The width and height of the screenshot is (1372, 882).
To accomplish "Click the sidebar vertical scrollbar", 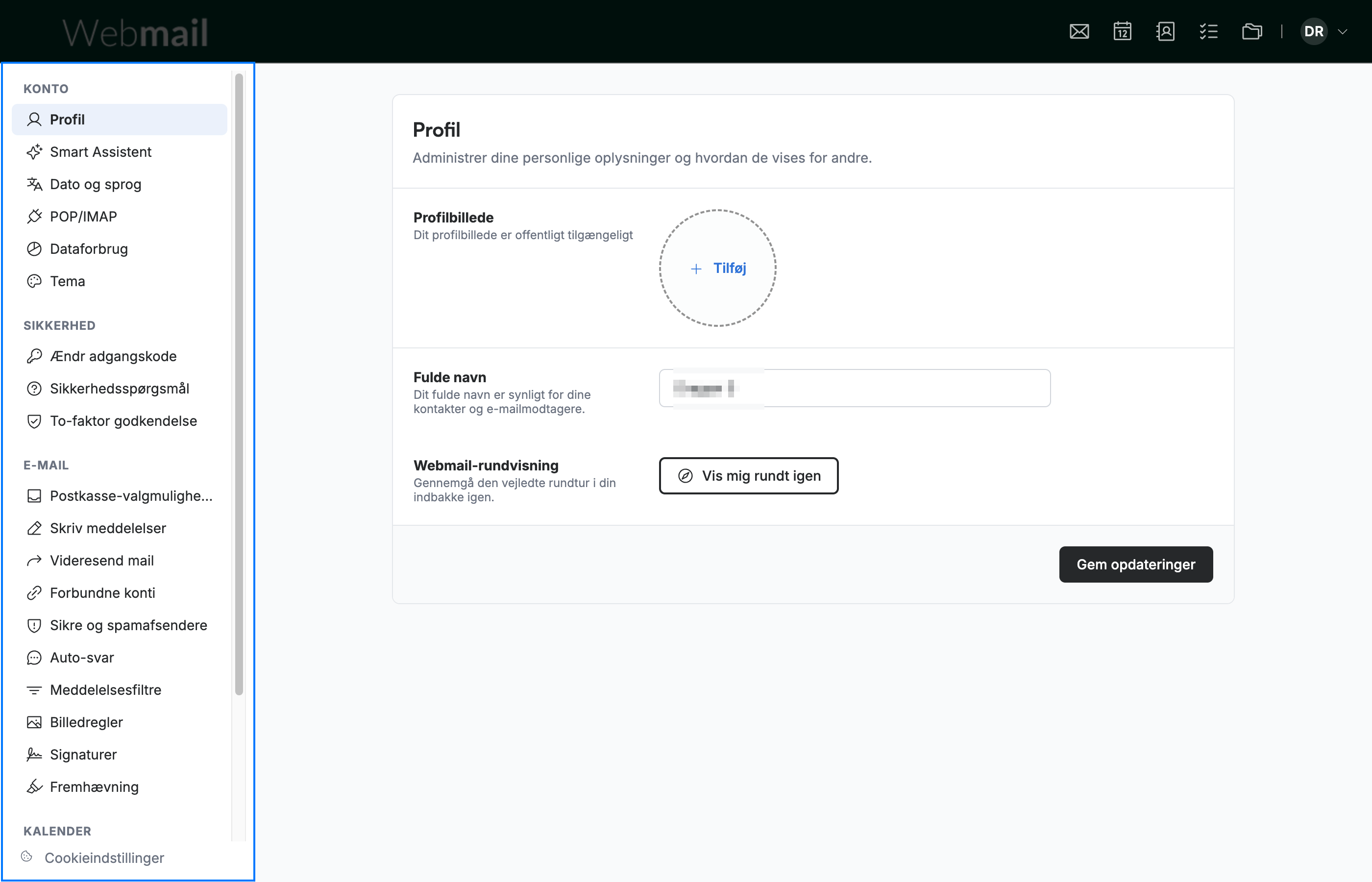I will coord(239,384).
